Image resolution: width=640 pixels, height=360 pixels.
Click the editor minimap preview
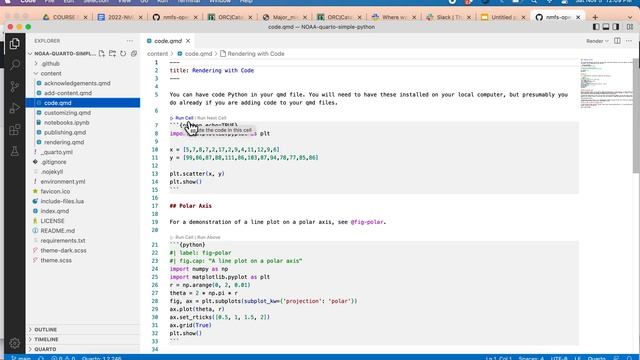[x=606, y=84]
